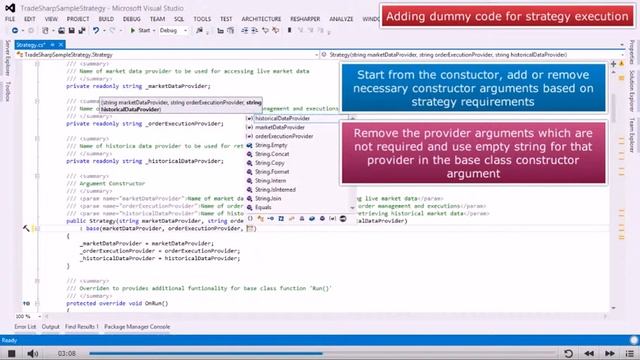Open the Find Results 1 tab

point(82,327)
